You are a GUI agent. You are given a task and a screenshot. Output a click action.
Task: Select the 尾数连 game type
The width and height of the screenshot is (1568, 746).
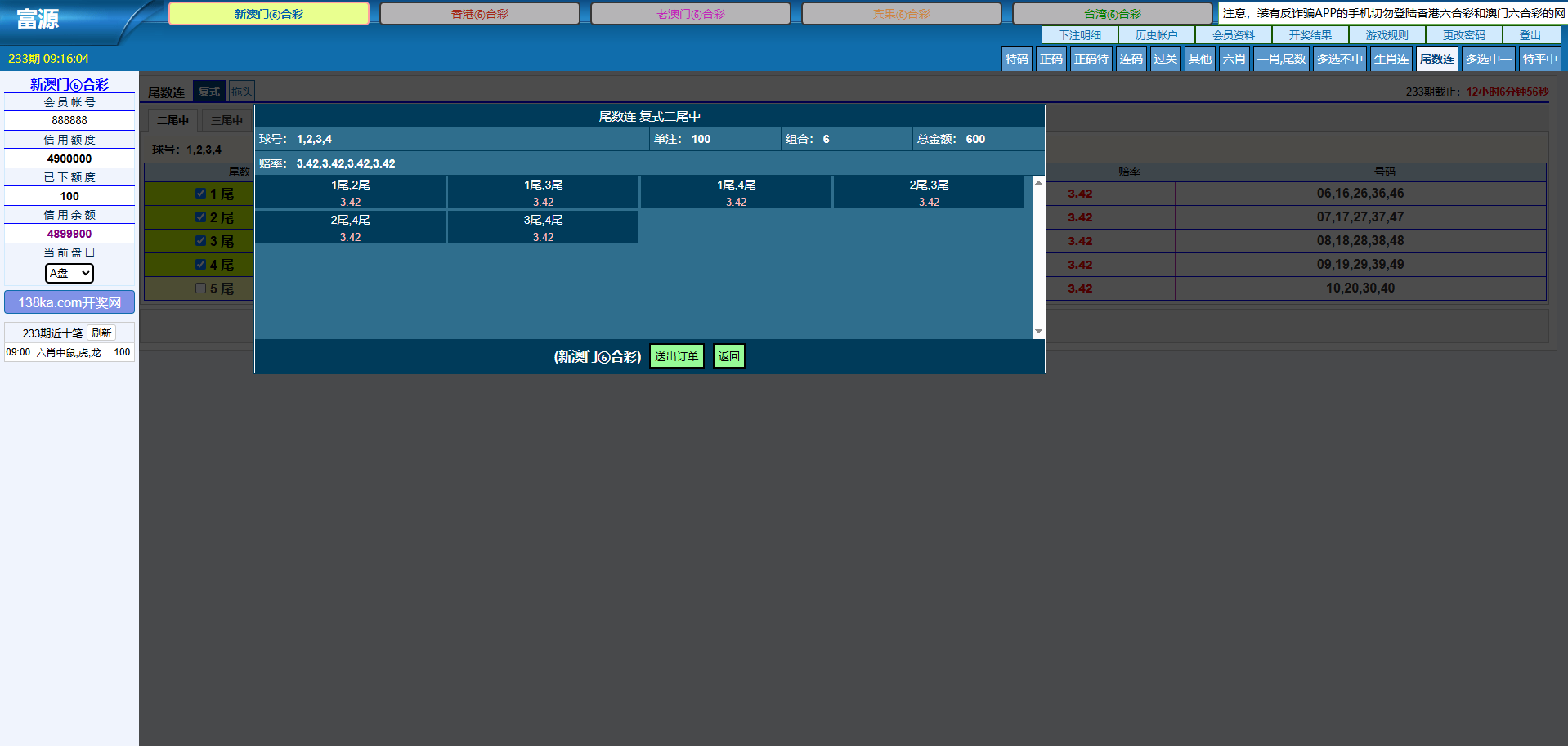[x=1437, y=59]
